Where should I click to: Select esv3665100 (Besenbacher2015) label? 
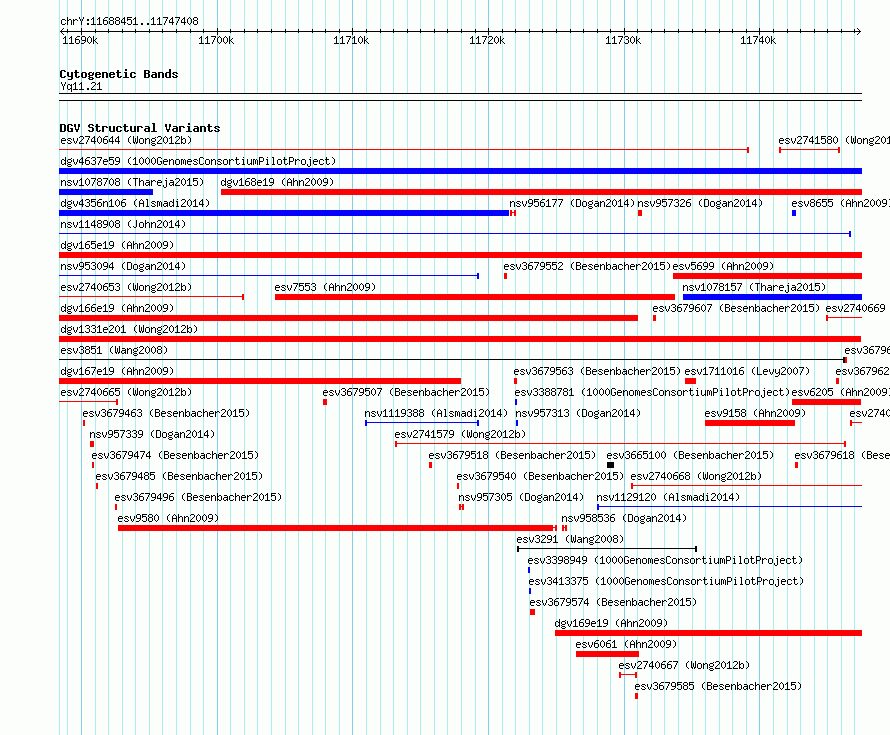[690, 455]
